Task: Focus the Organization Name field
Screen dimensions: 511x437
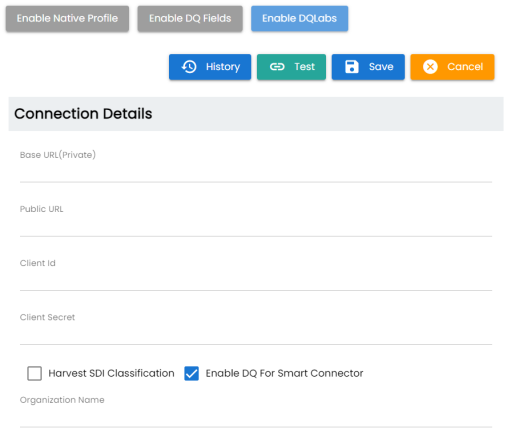Action: click(x=256, y=417)
